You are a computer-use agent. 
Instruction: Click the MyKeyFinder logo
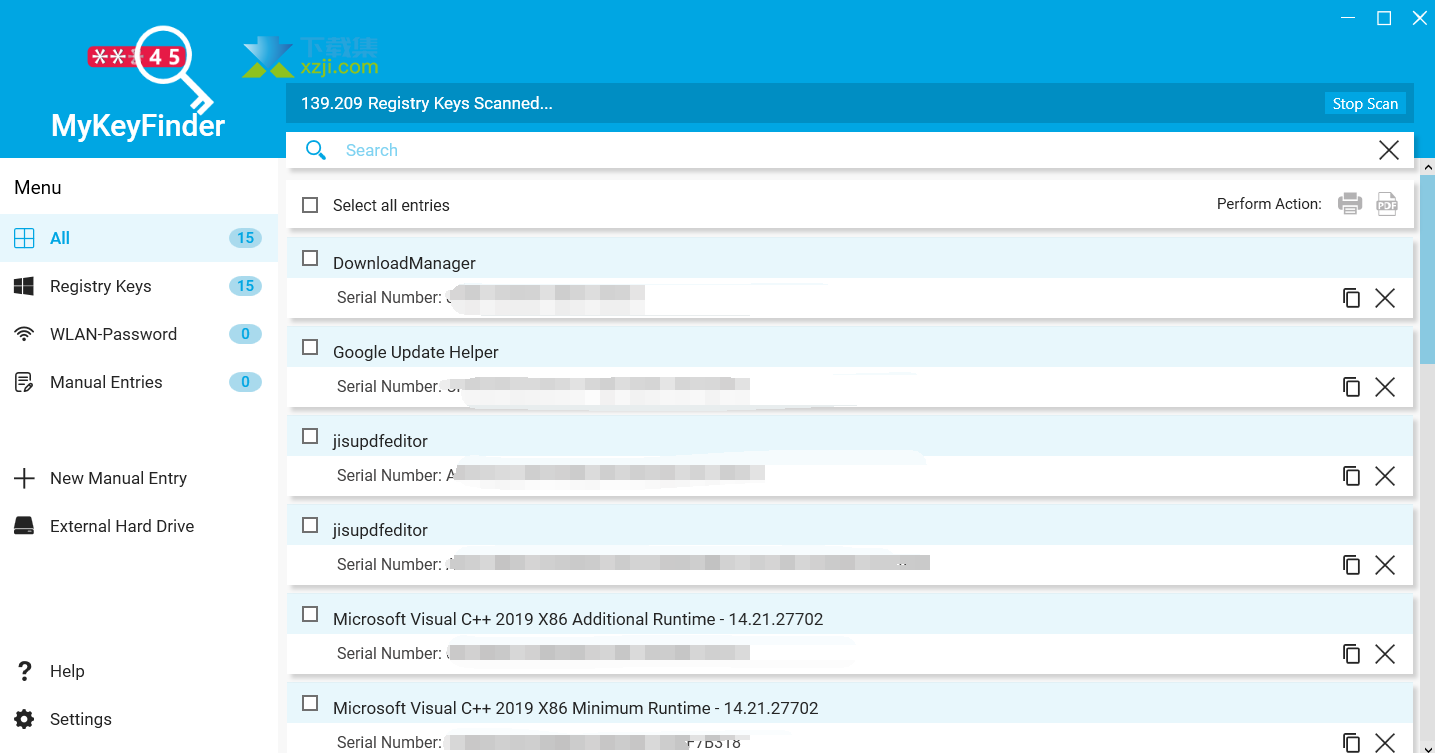(x=140, y=82)
